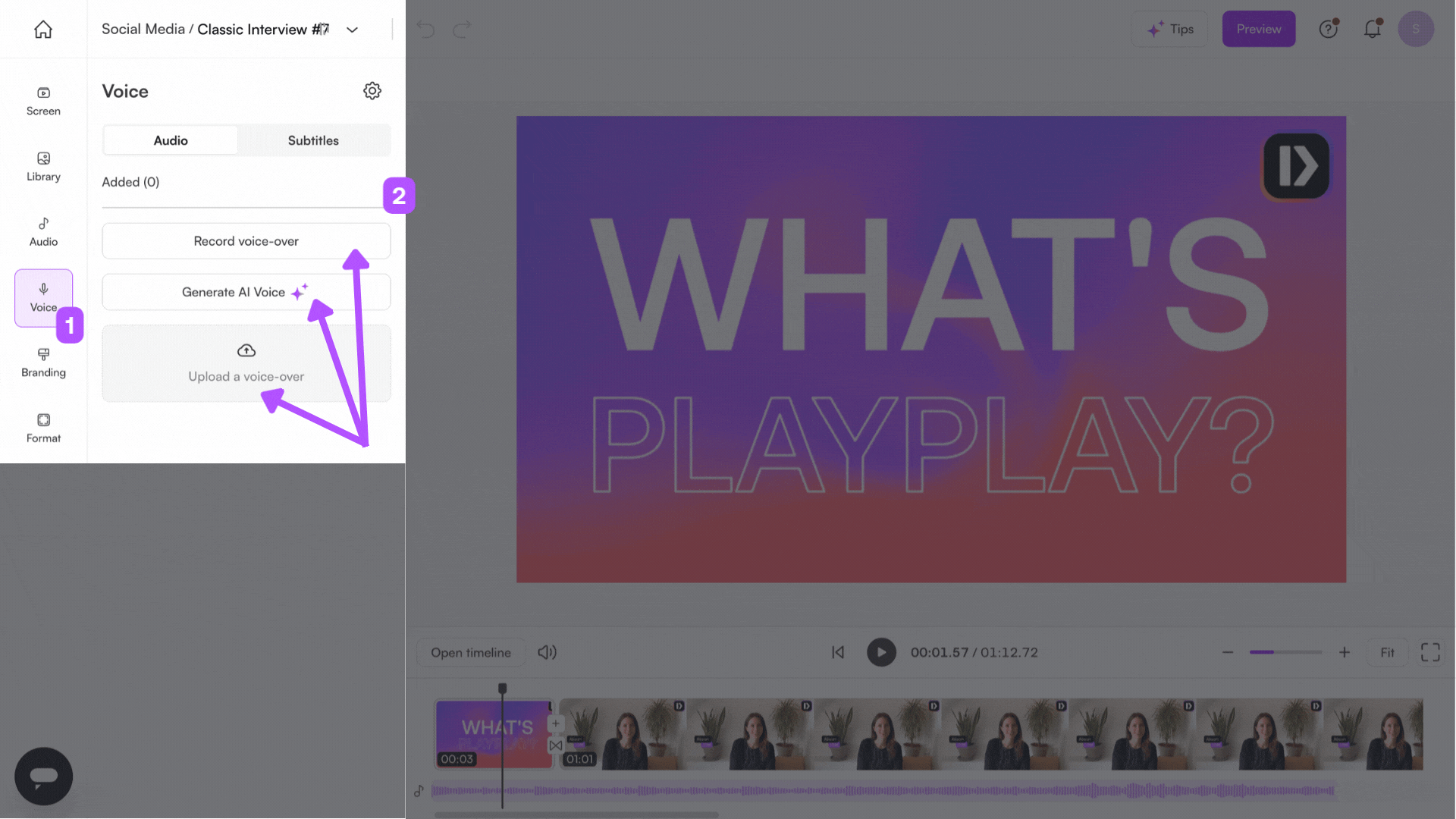Click the redo arrow icon
Screen dimensions: 1456x819
[462, 30]
